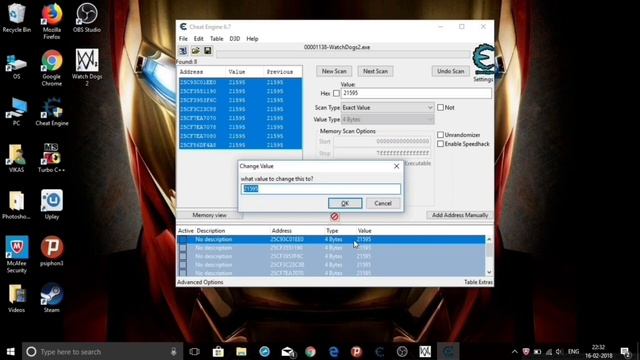Click the new value input in Change Value dialog
Viewport: 640px width, 360px height.
click(321, 189)
